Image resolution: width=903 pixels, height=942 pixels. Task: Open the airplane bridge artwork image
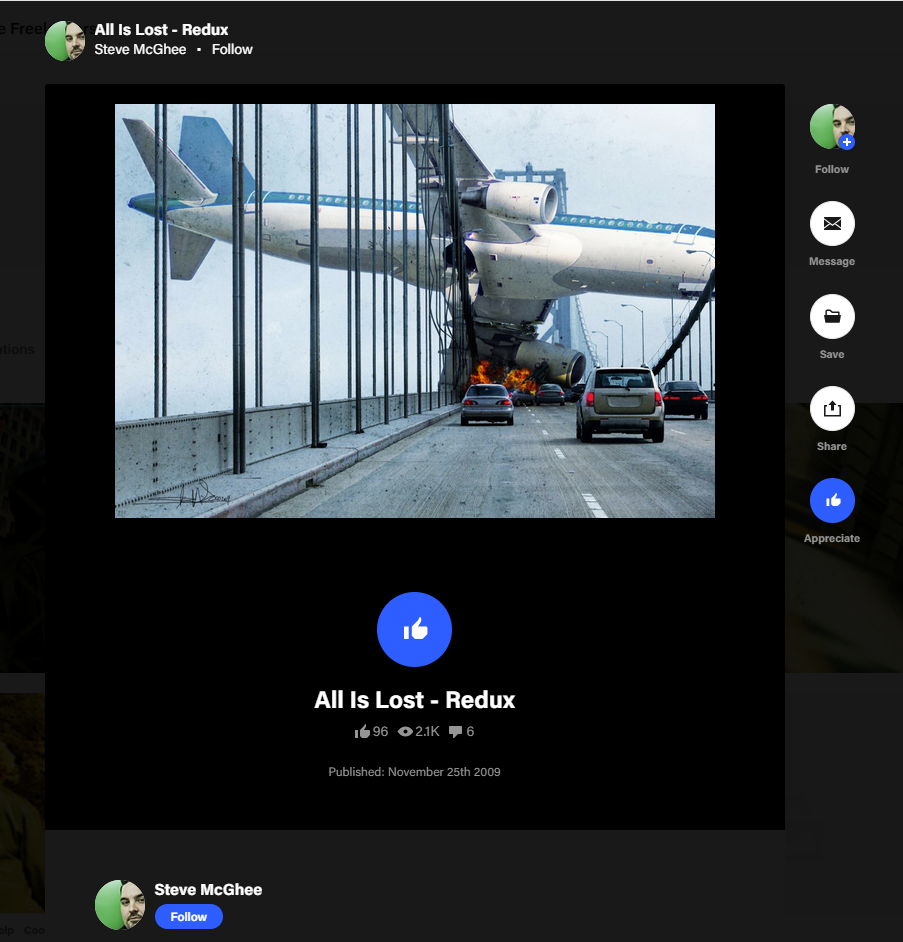414,310
